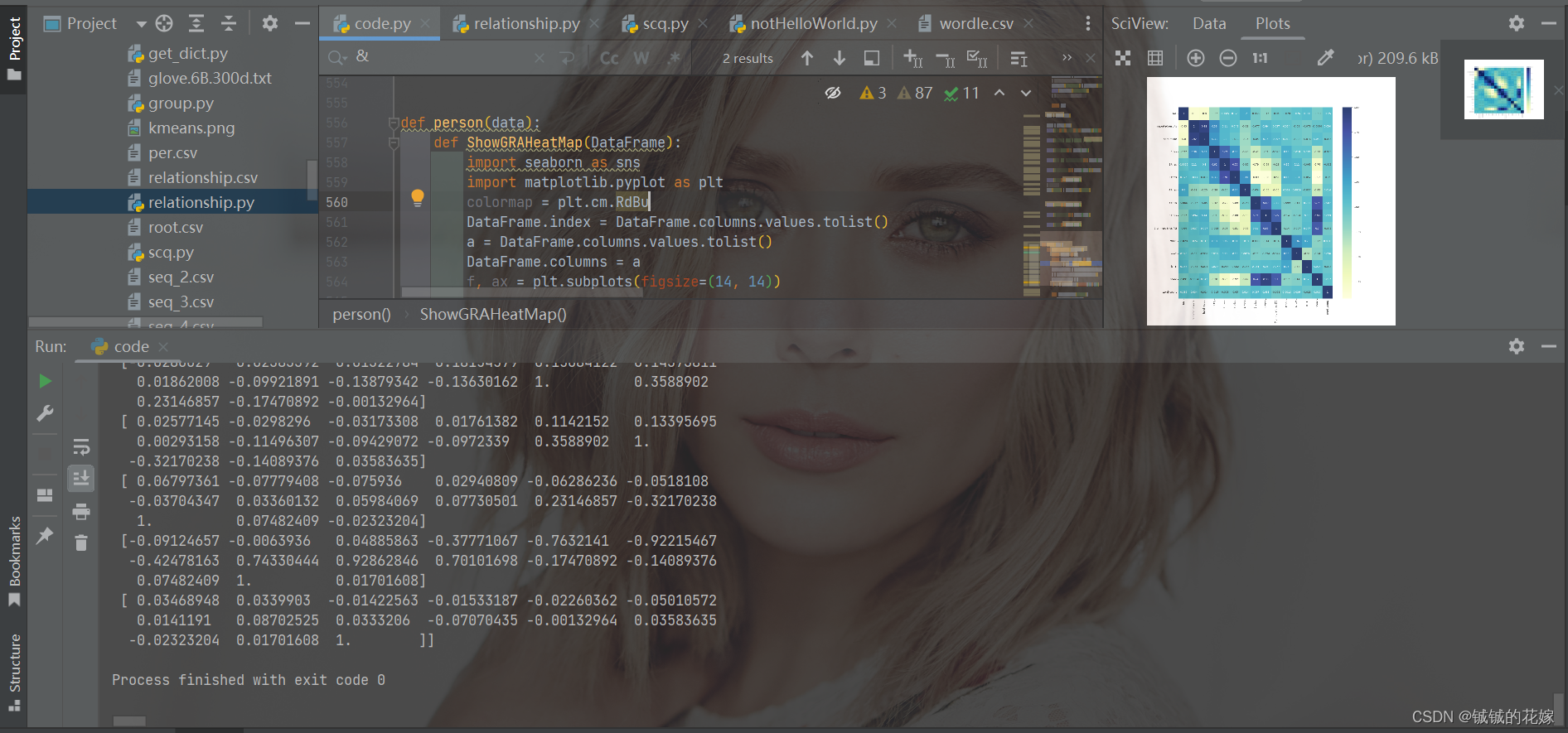Toggle match case Cc in search bar

coord(609,58)
